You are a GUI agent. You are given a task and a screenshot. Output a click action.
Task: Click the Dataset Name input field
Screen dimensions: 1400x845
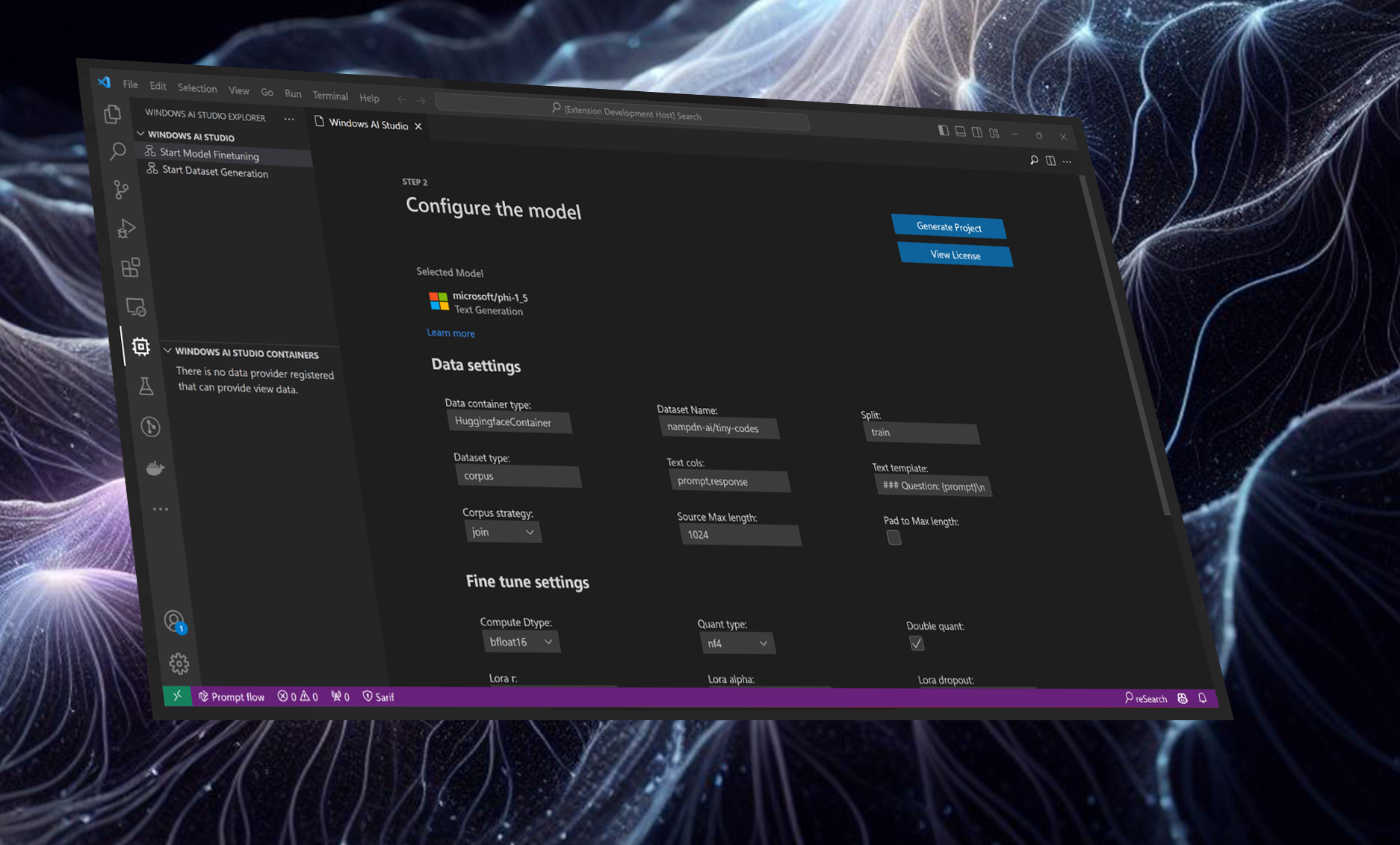pyautogui.click(x=719, y=428)
